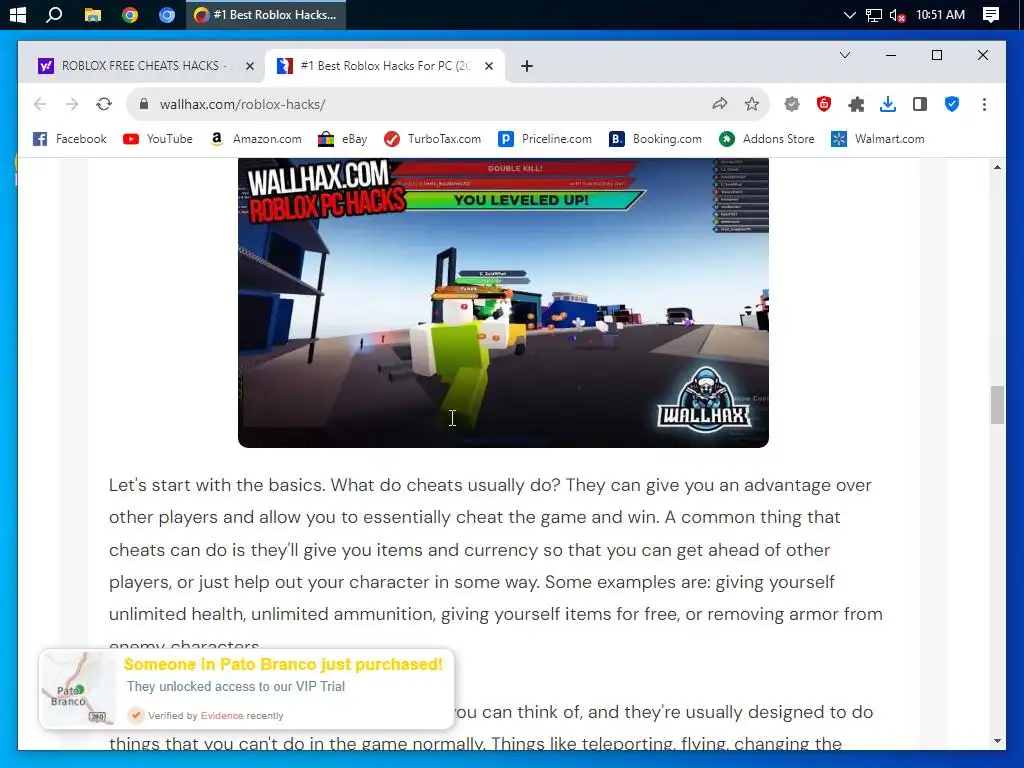Open the red ad blocker extension
This screenshot has width=1024, height=768.
coord(824,104)
